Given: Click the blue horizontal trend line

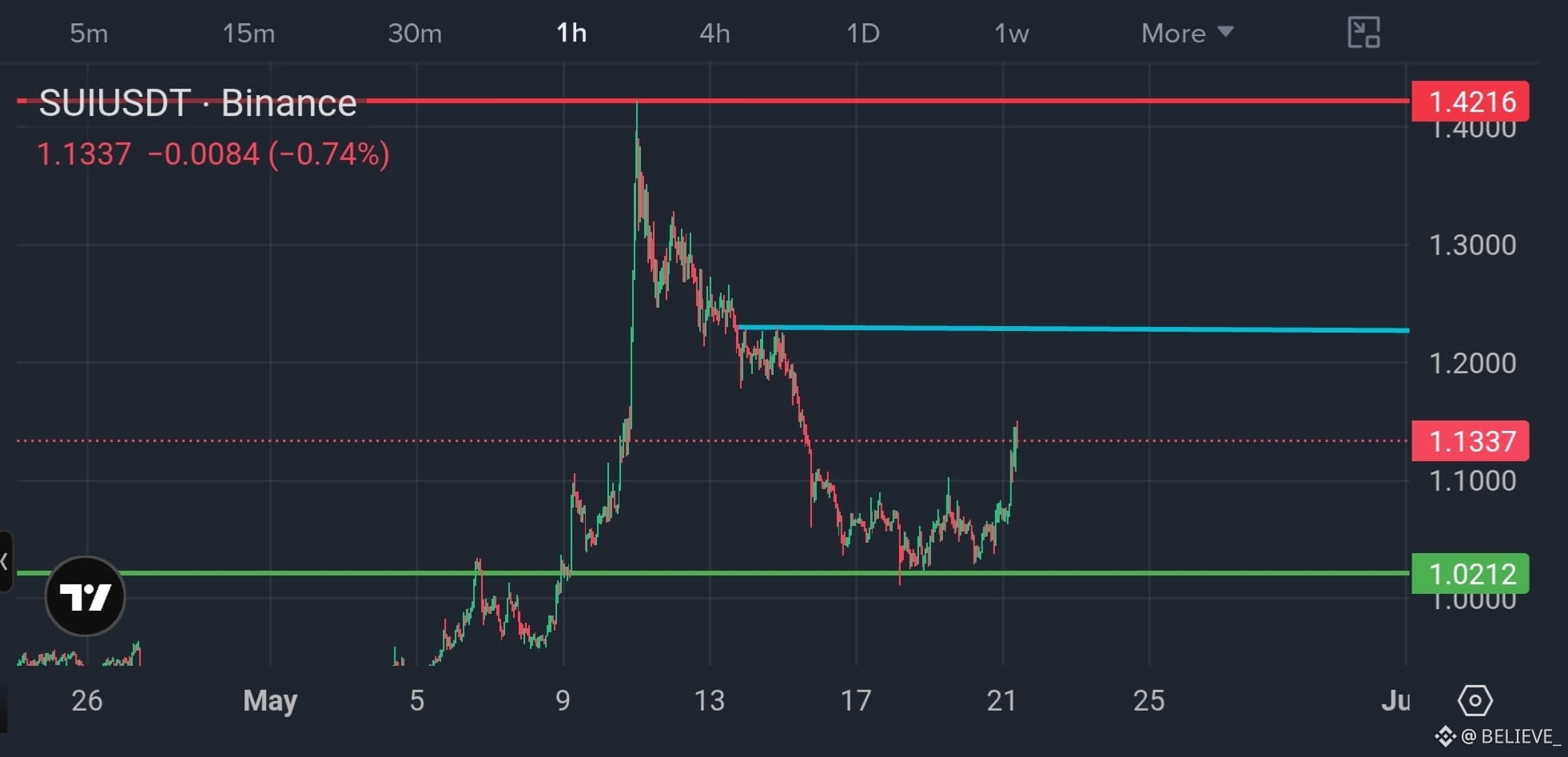Looking at the screenshot, I should [1073, 329].
